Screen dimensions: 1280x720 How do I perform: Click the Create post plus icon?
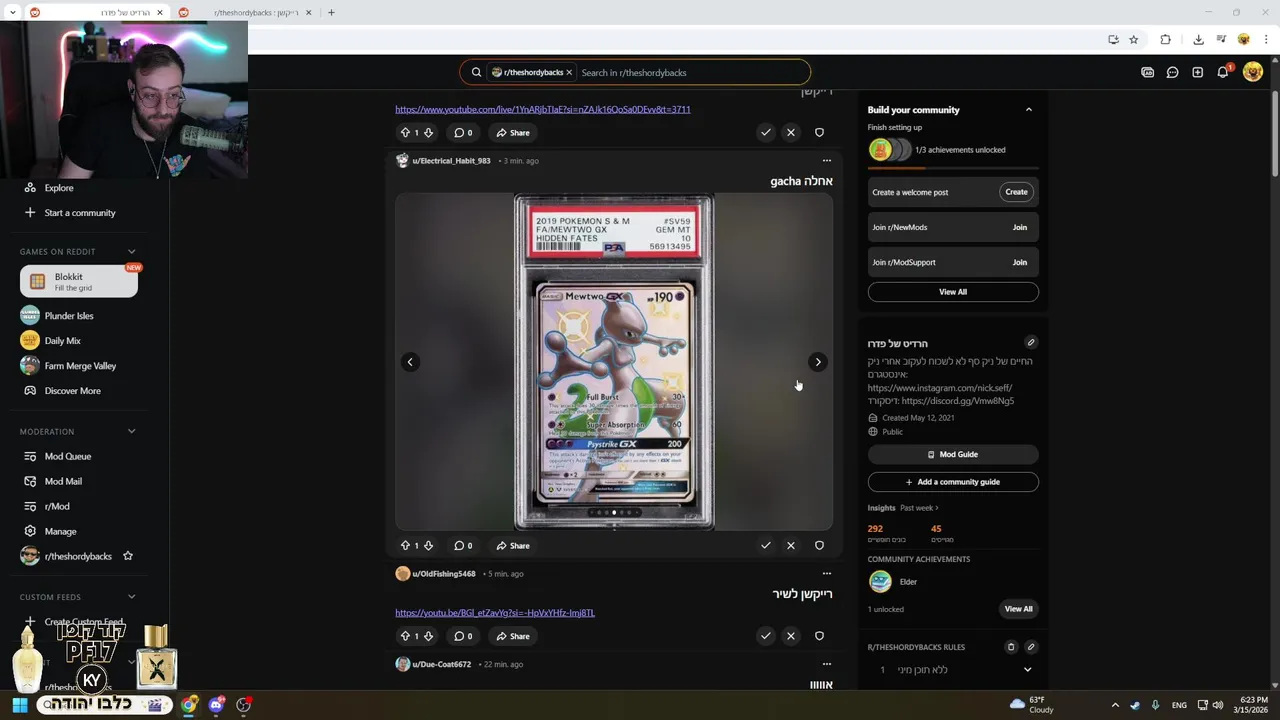point(1197,72)
